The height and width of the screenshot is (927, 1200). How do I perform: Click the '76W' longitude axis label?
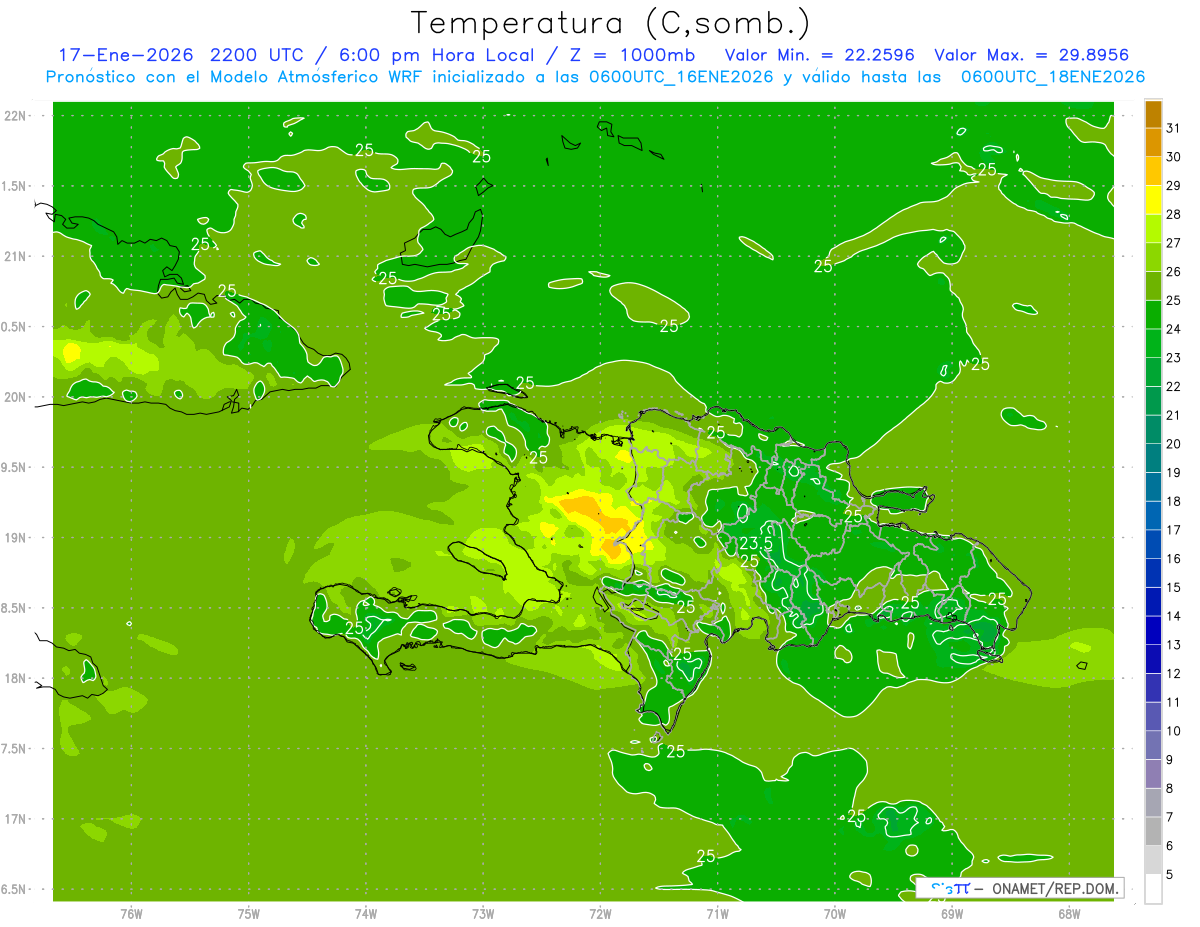131,914
